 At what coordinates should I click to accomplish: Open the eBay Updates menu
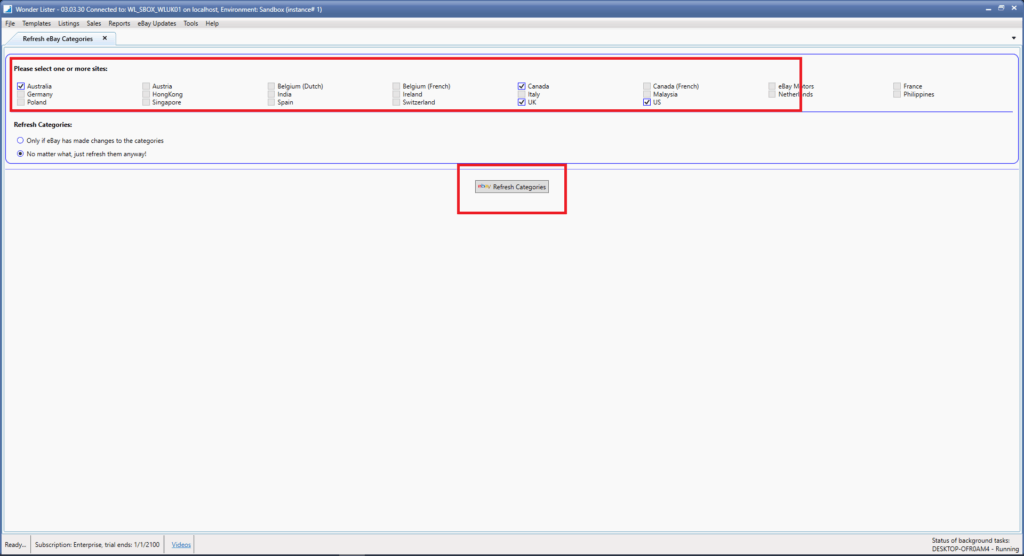tap(157, 23)
